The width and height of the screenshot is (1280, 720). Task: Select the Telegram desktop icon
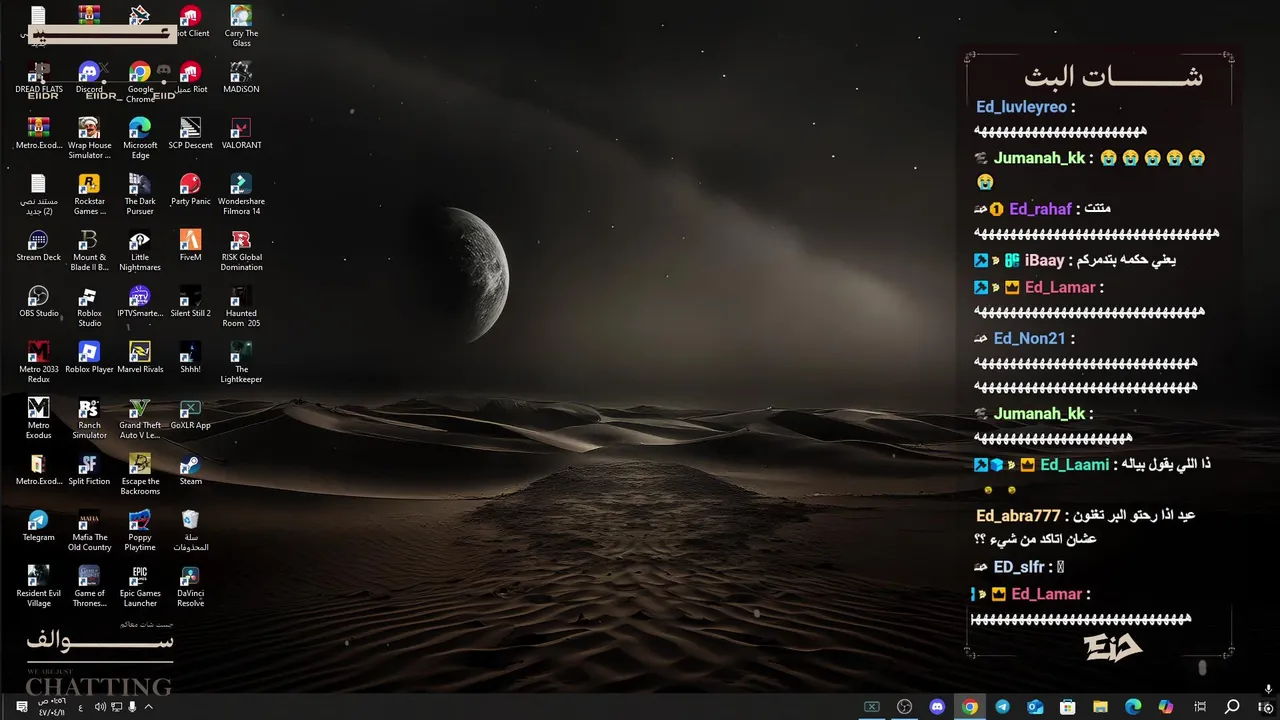point(39,526)
